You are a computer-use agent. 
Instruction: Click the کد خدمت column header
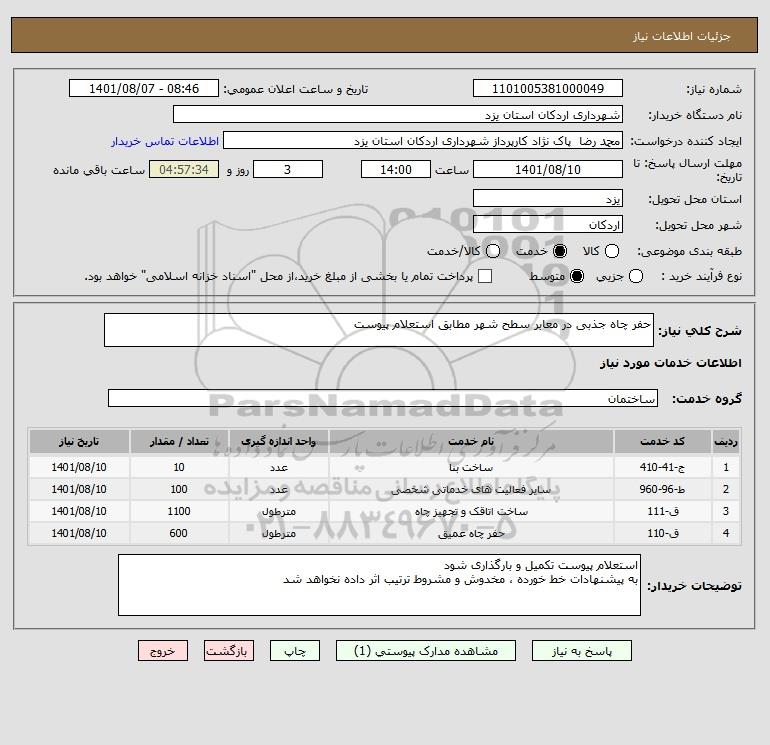click(x=662, y=441)
